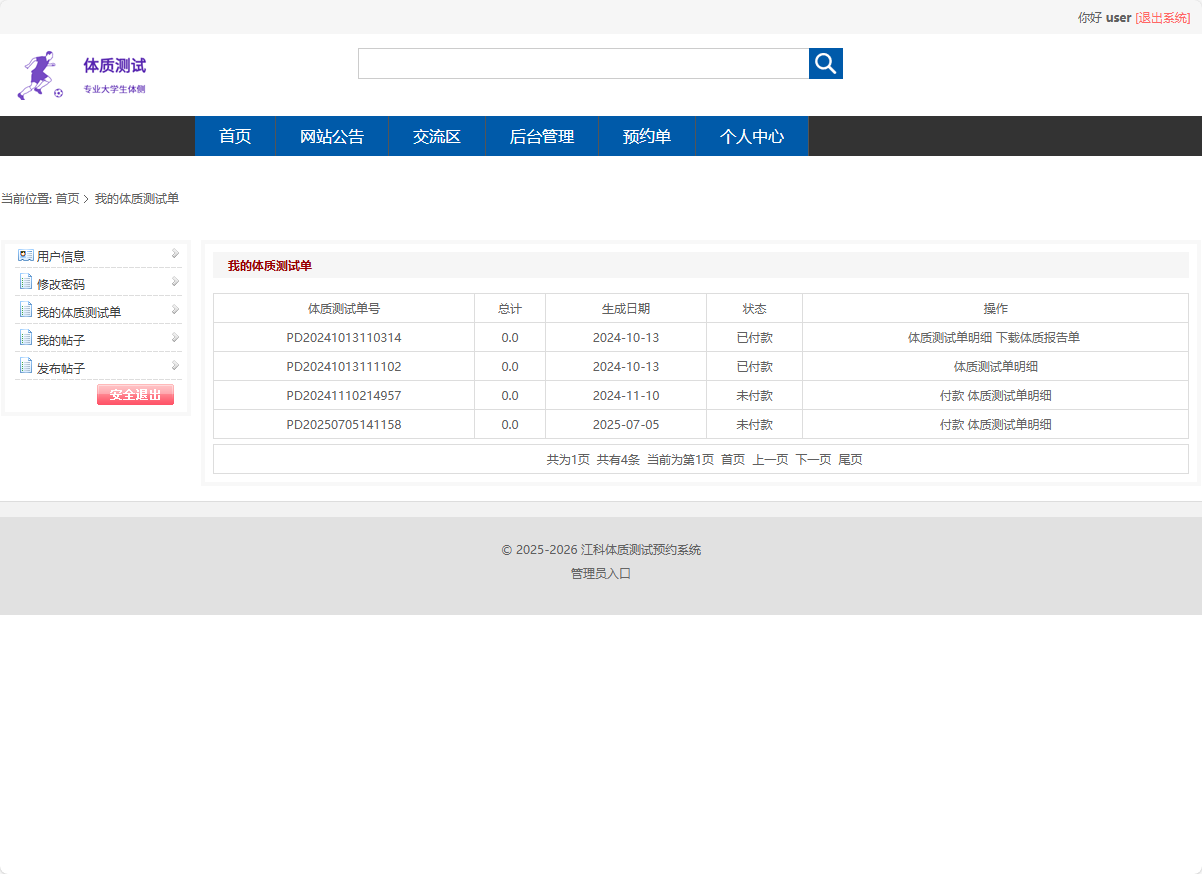Image resolution: width=1202 pixels, height=874 pixels.
Task: Click the 体质测试 running-figure logo
Action: [38, 72]
